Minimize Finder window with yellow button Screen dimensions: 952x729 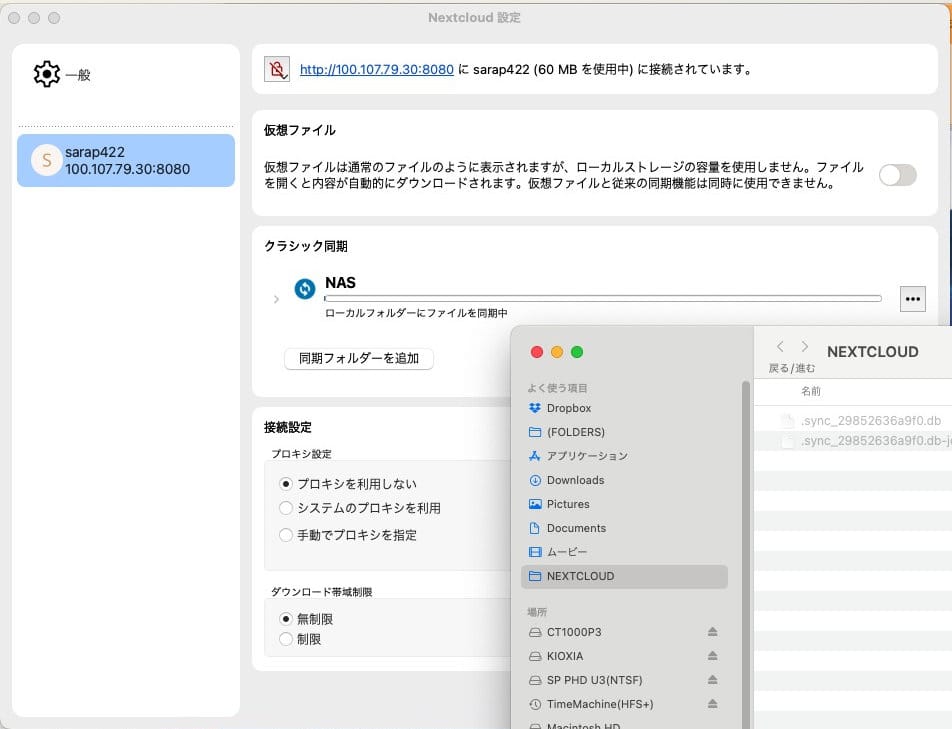pyautogui.click(x=557, y=352)
